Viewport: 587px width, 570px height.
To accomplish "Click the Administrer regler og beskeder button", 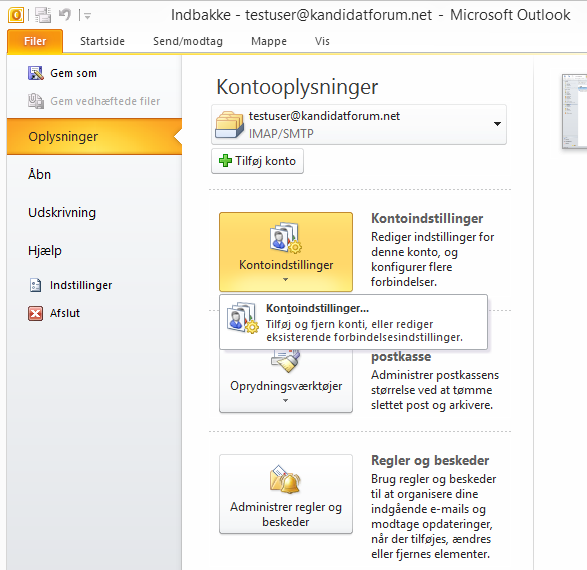I will click(286, 494).
